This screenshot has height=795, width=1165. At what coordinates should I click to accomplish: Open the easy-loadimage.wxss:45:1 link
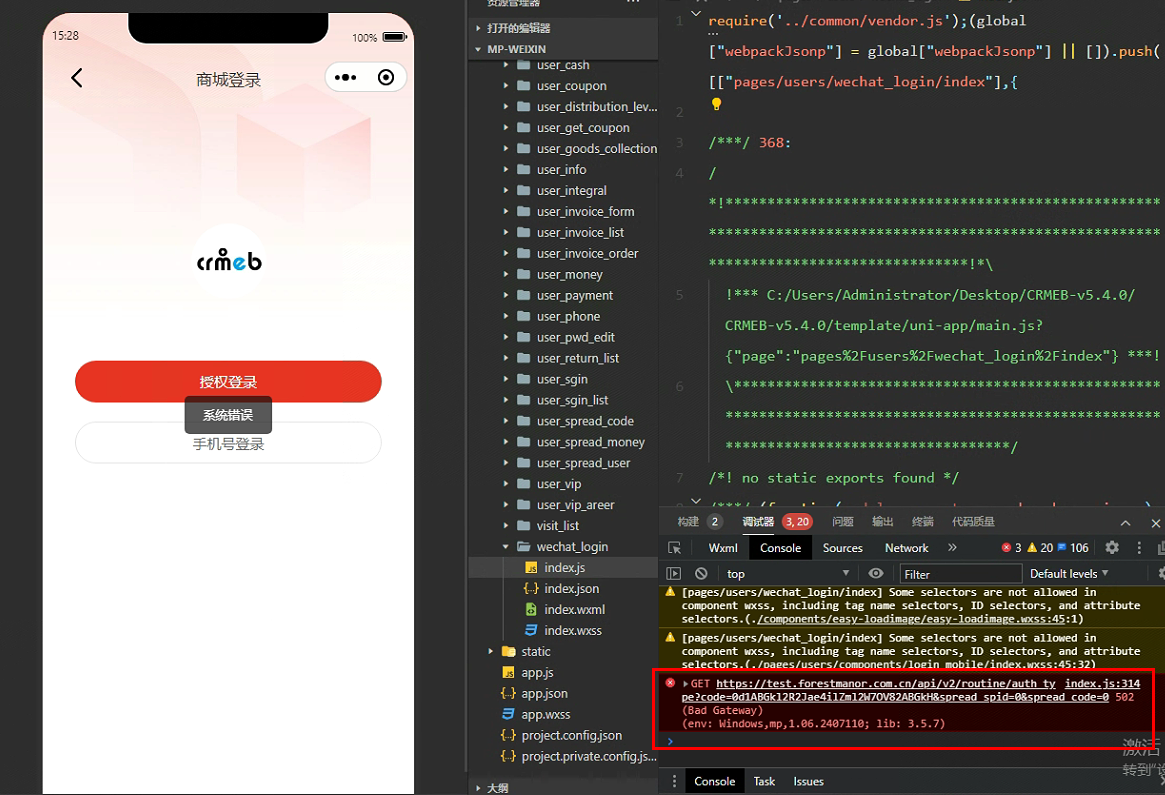pos(920,619)
